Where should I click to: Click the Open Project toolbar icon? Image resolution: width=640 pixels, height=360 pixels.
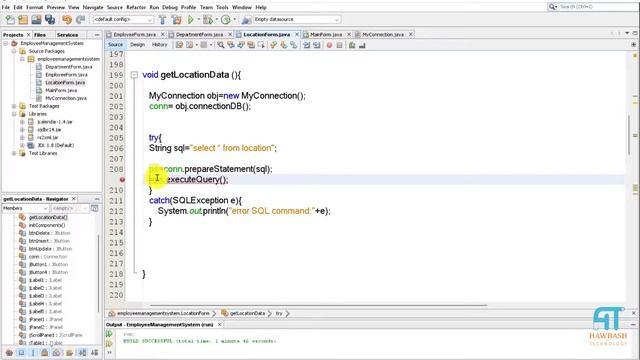(36, 19)
